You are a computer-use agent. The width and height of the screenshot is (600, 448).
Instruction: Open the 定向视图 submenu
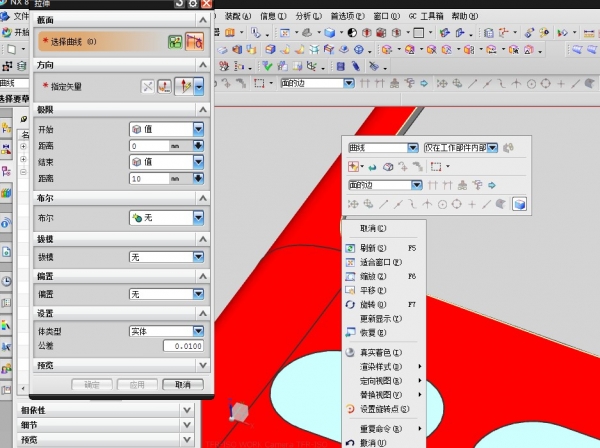[x=383, y=381]
